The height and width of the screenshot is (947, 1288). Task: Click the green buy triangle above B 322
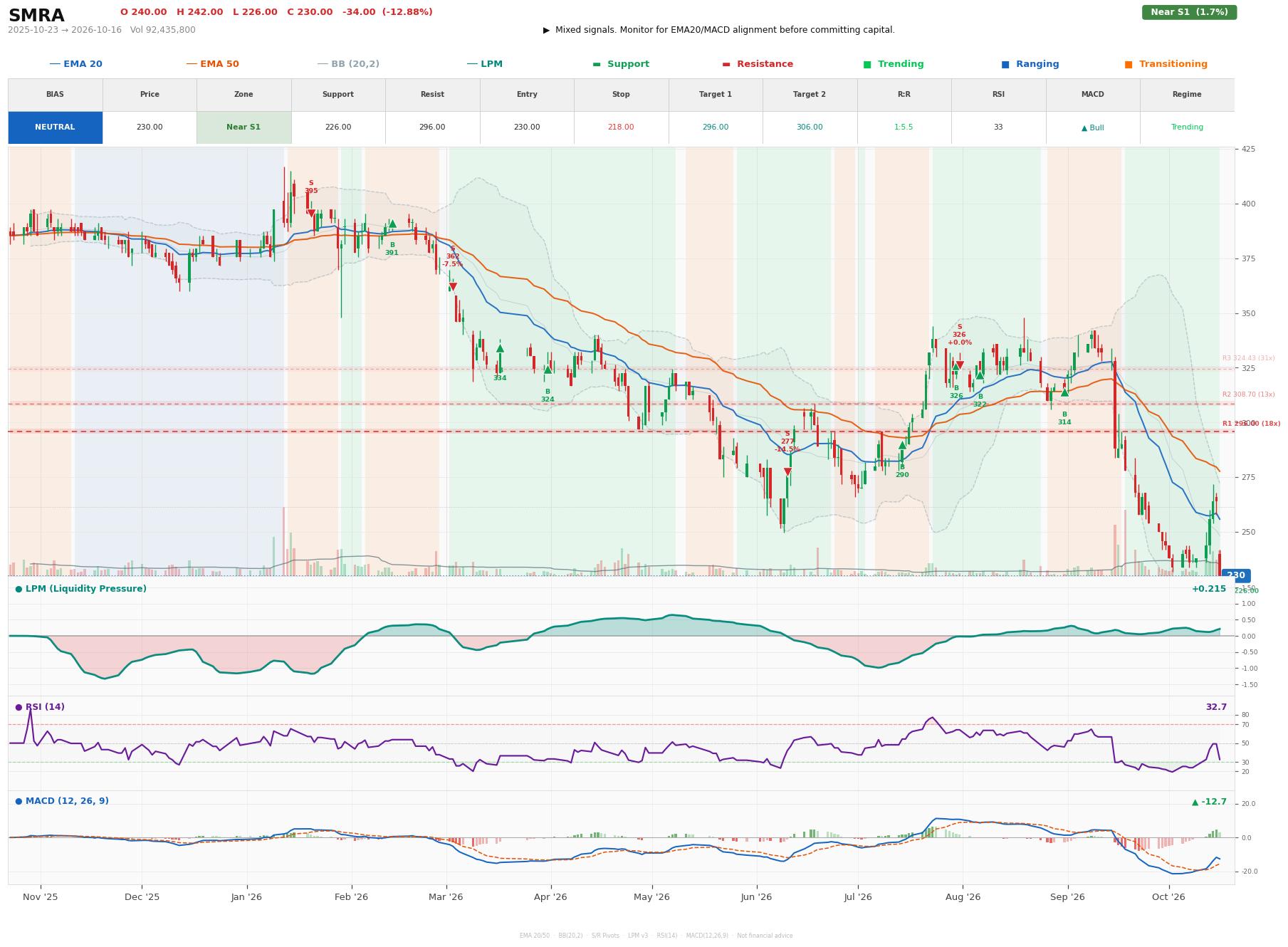pos(980,375)
